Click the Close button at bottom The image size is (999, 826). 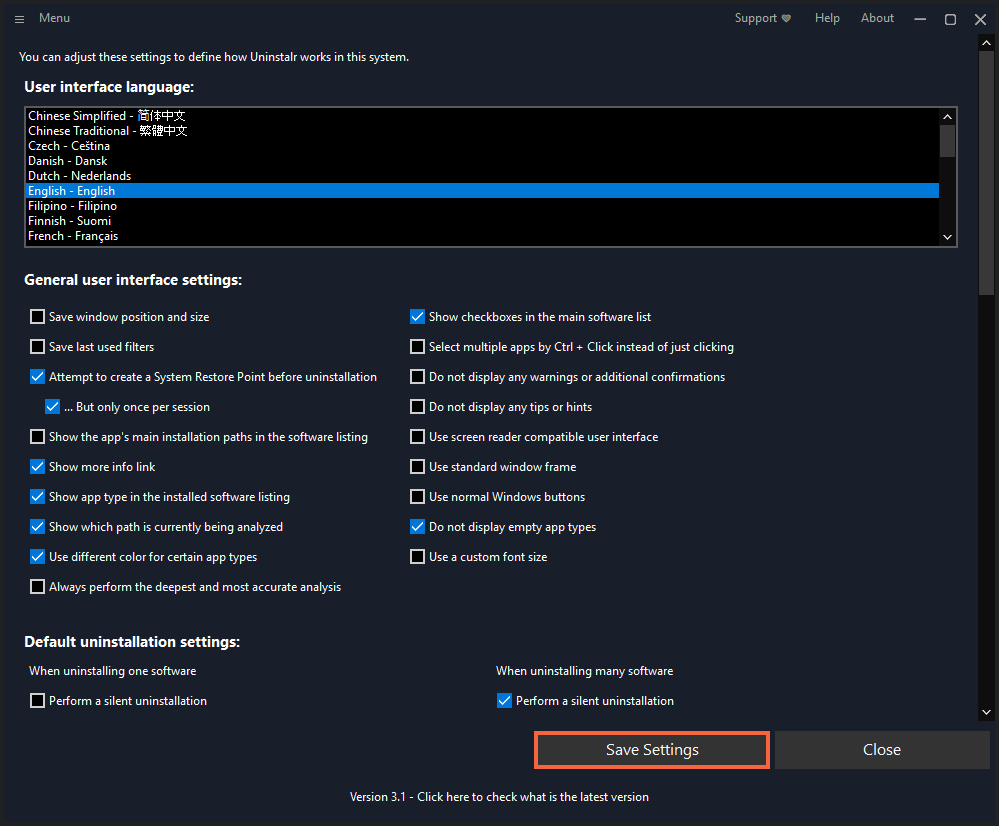tap(882, 750)
